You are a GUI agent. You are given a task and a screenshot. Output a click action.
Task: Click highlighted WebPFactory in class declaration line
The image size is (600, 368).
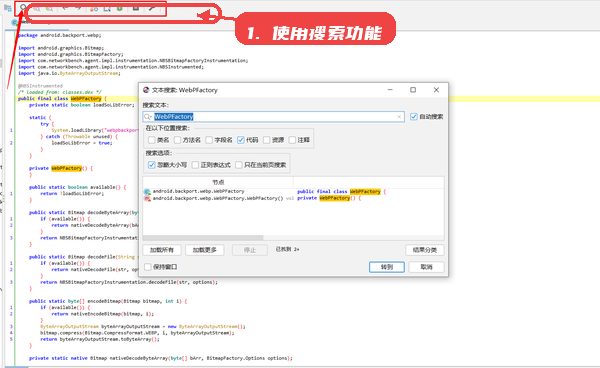point(86,99)
